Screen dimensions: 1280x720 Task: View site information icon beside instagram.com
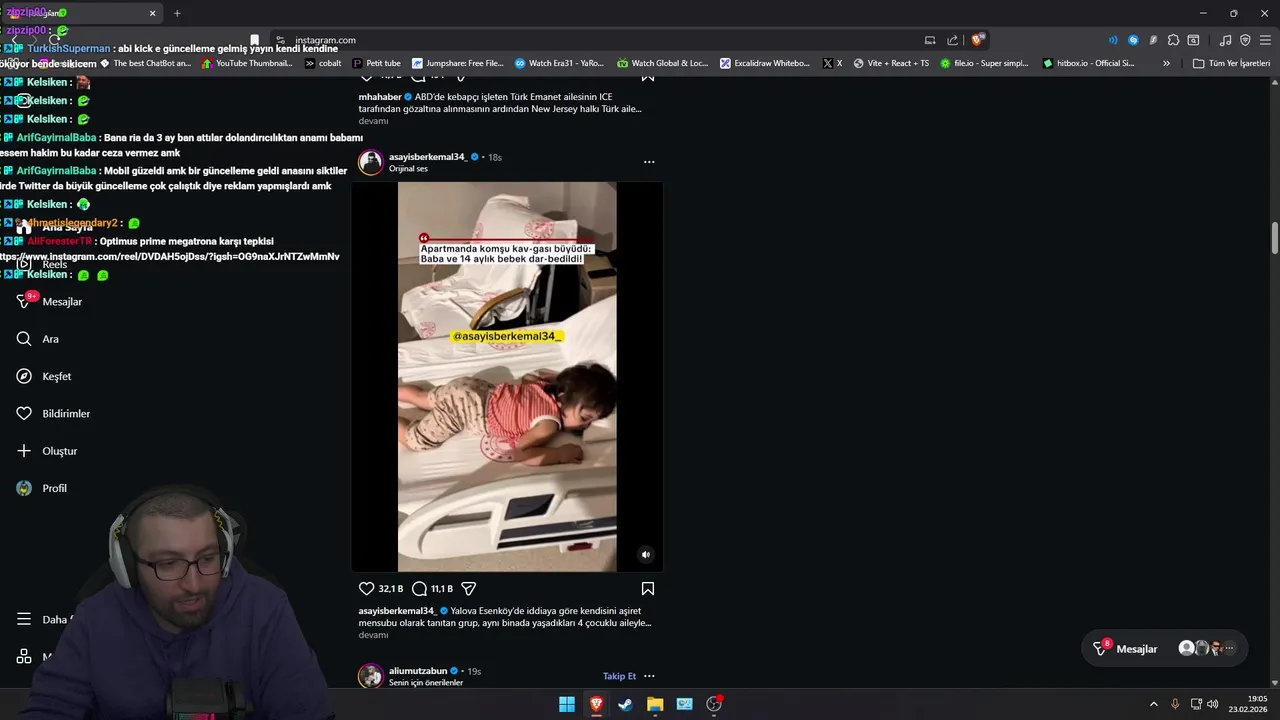281,40
